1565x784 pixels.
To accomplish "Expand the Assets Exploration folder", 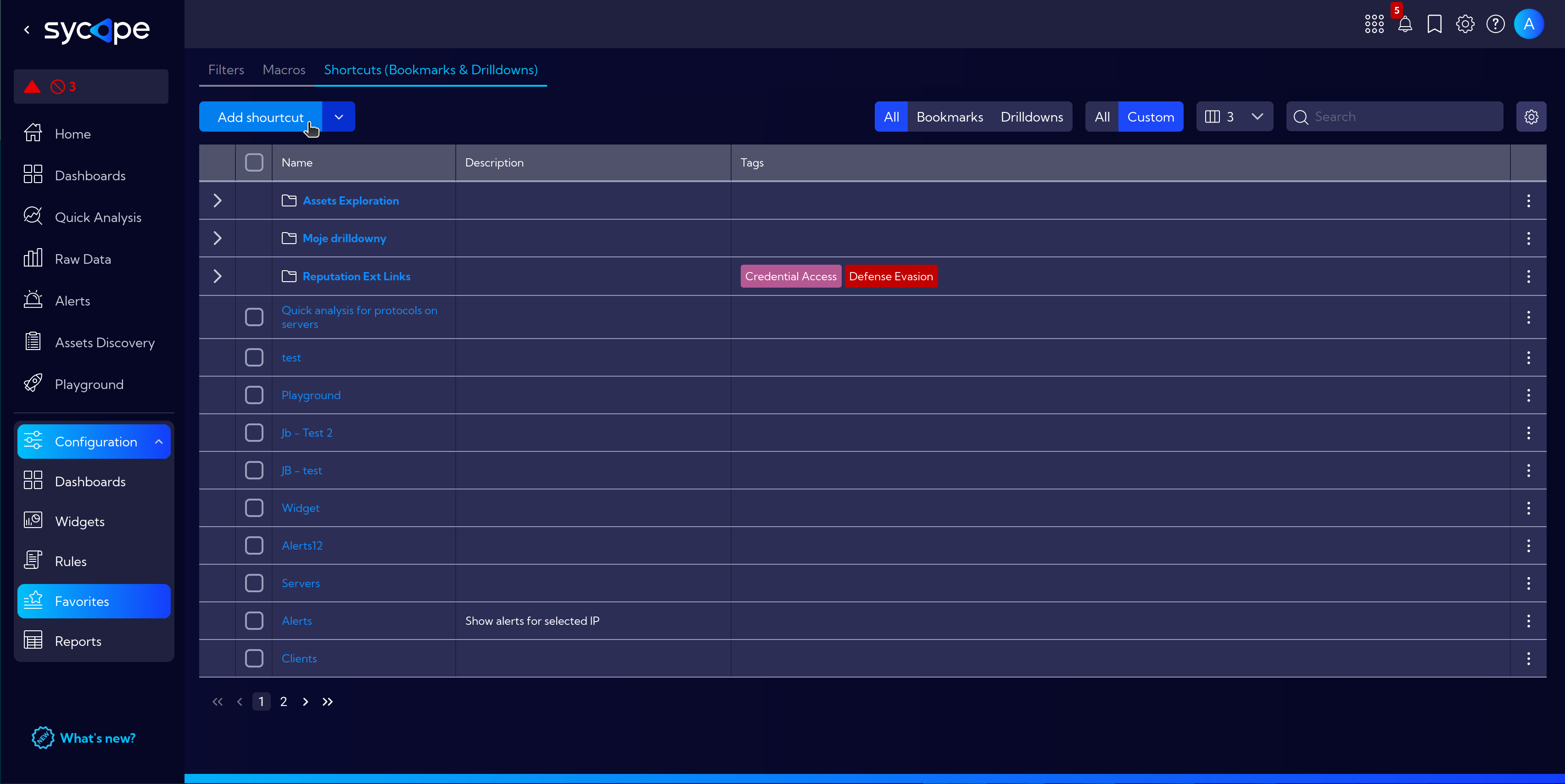I will coord(218,200).
